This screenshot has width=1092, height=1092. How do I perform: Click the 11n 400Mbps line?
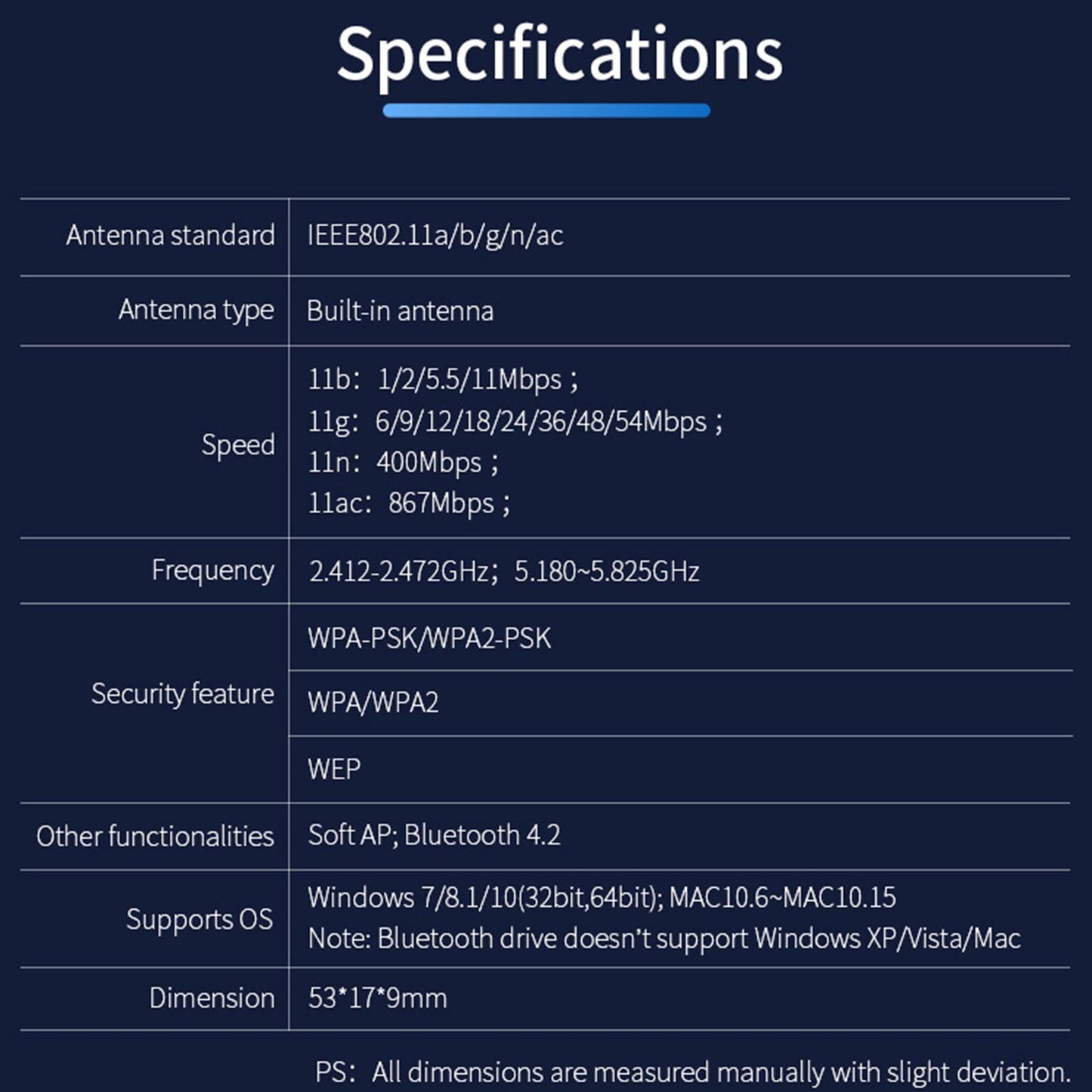coord(403,462)
